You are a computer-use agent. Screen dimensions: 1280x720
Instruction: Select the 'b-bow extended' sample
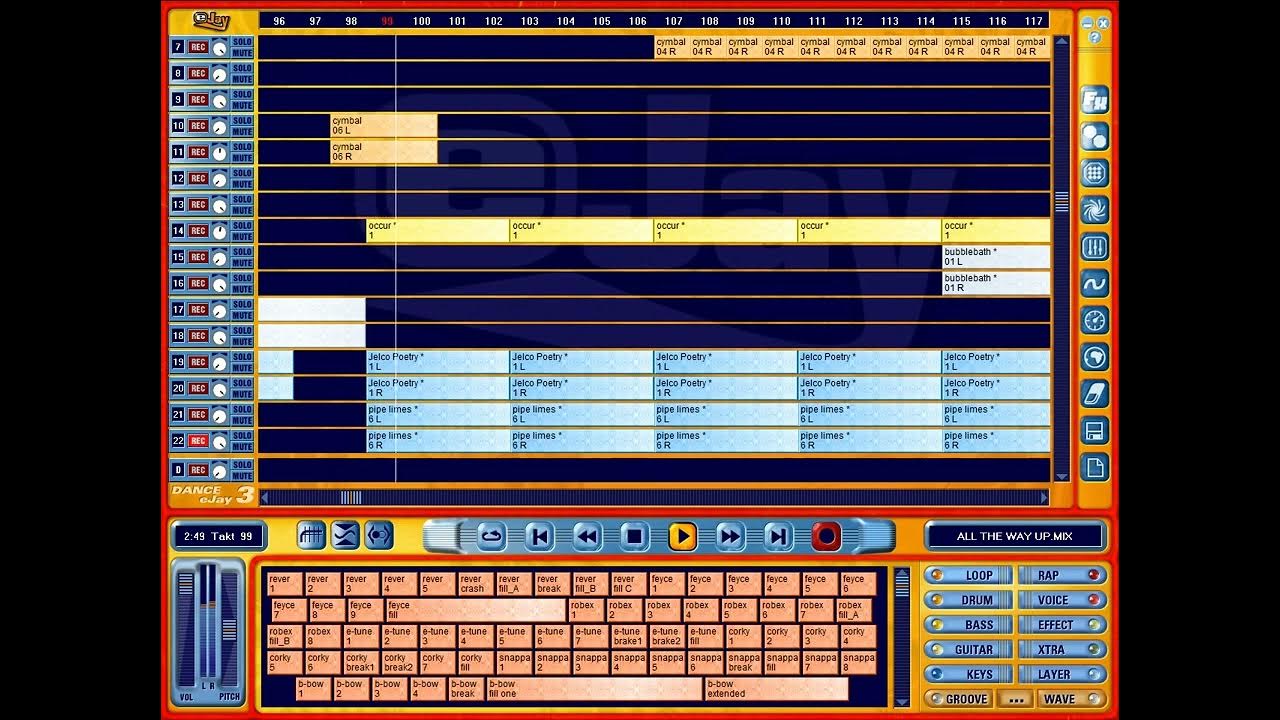pyautogui.click(x=776, y=689)
